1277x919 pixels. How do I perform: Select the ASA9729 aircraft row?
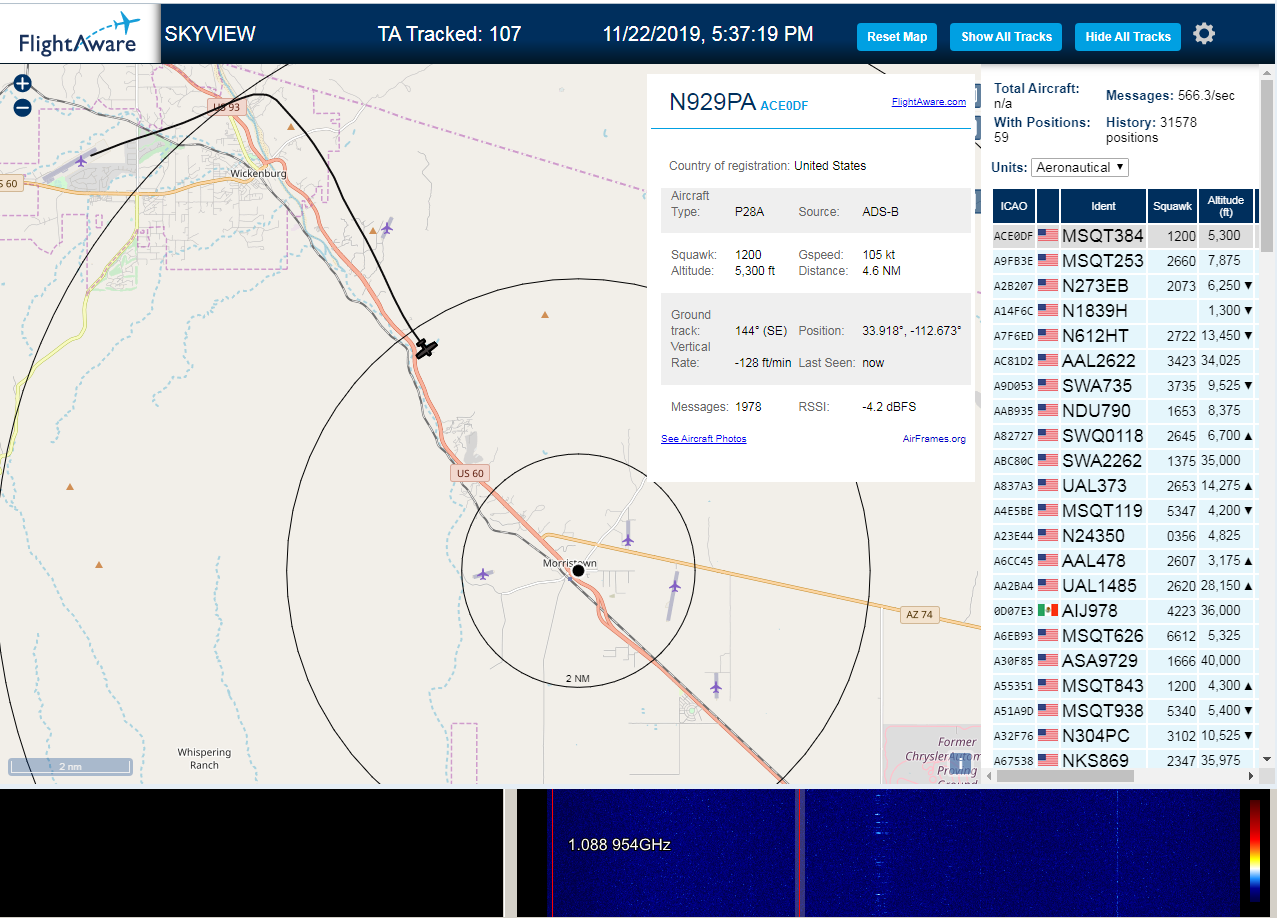[x=1124, y=661]
